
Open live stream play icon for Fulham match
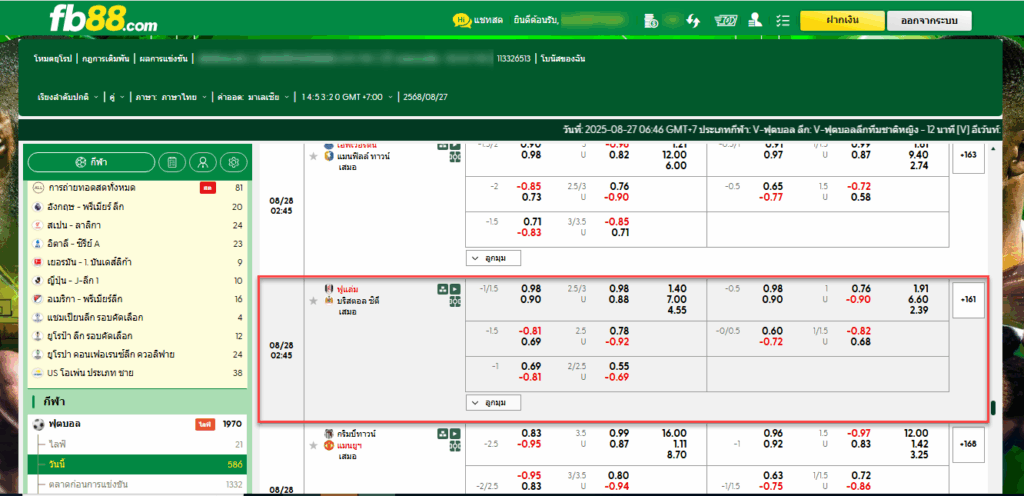[x=455, y=289]
